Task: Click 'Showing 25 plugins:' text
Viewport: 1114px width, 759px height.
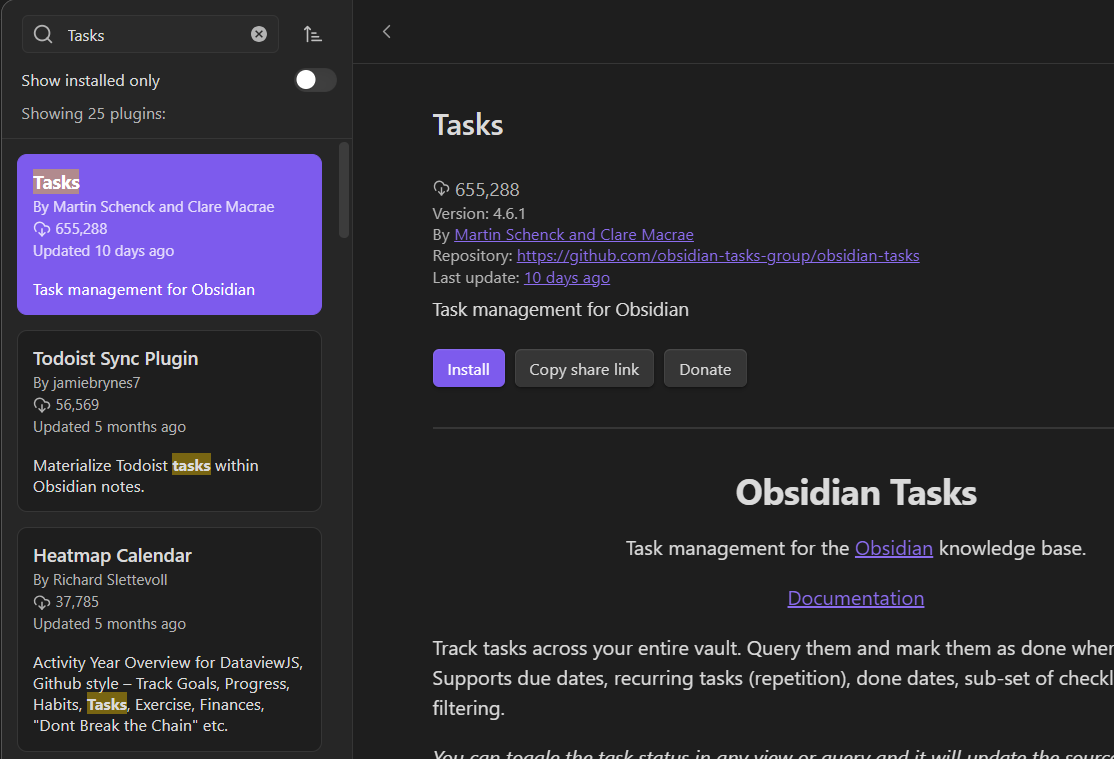Action: [x=93, y=114]
